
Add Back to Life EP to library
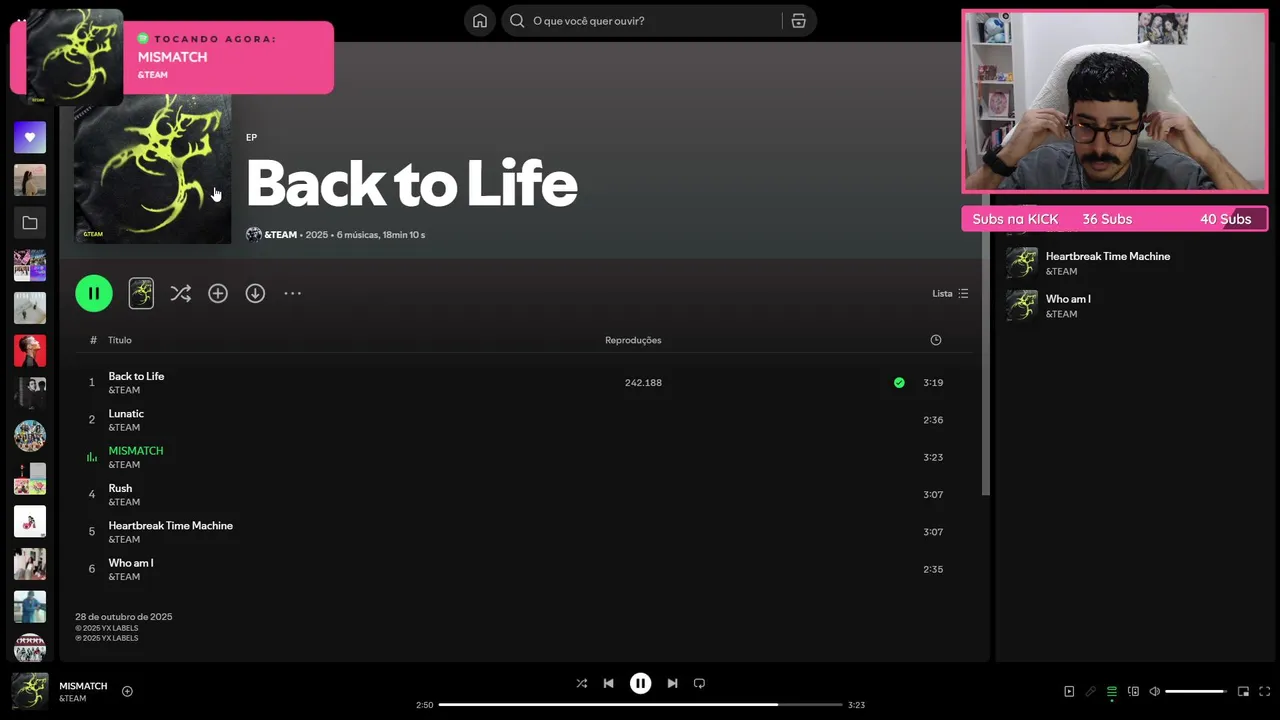click(218, 293)
